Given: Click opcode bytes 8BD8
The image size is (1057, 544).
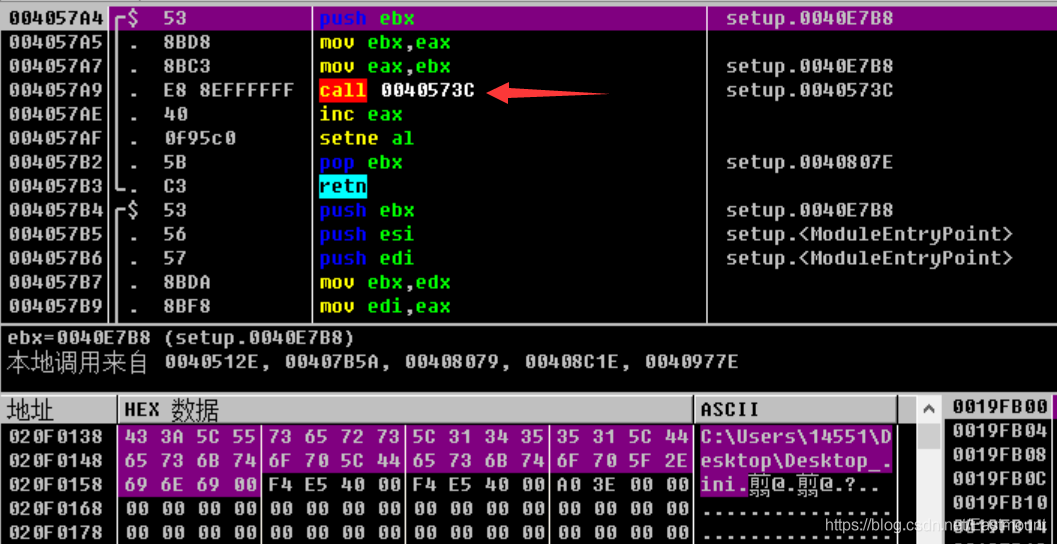Looking at the screenshot, I should [187, 42].
